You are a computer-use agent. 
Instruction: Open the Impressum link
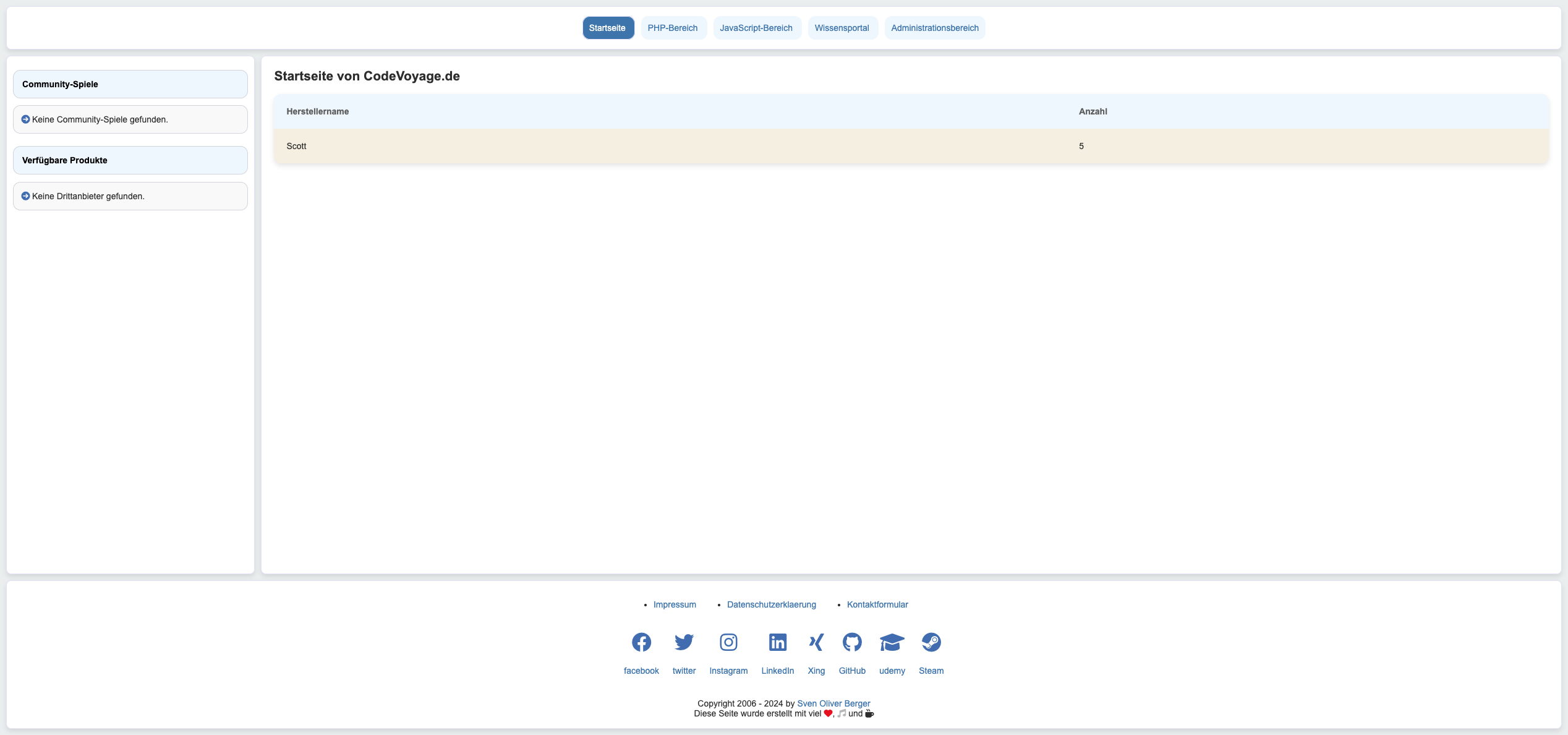click(675, 604)
